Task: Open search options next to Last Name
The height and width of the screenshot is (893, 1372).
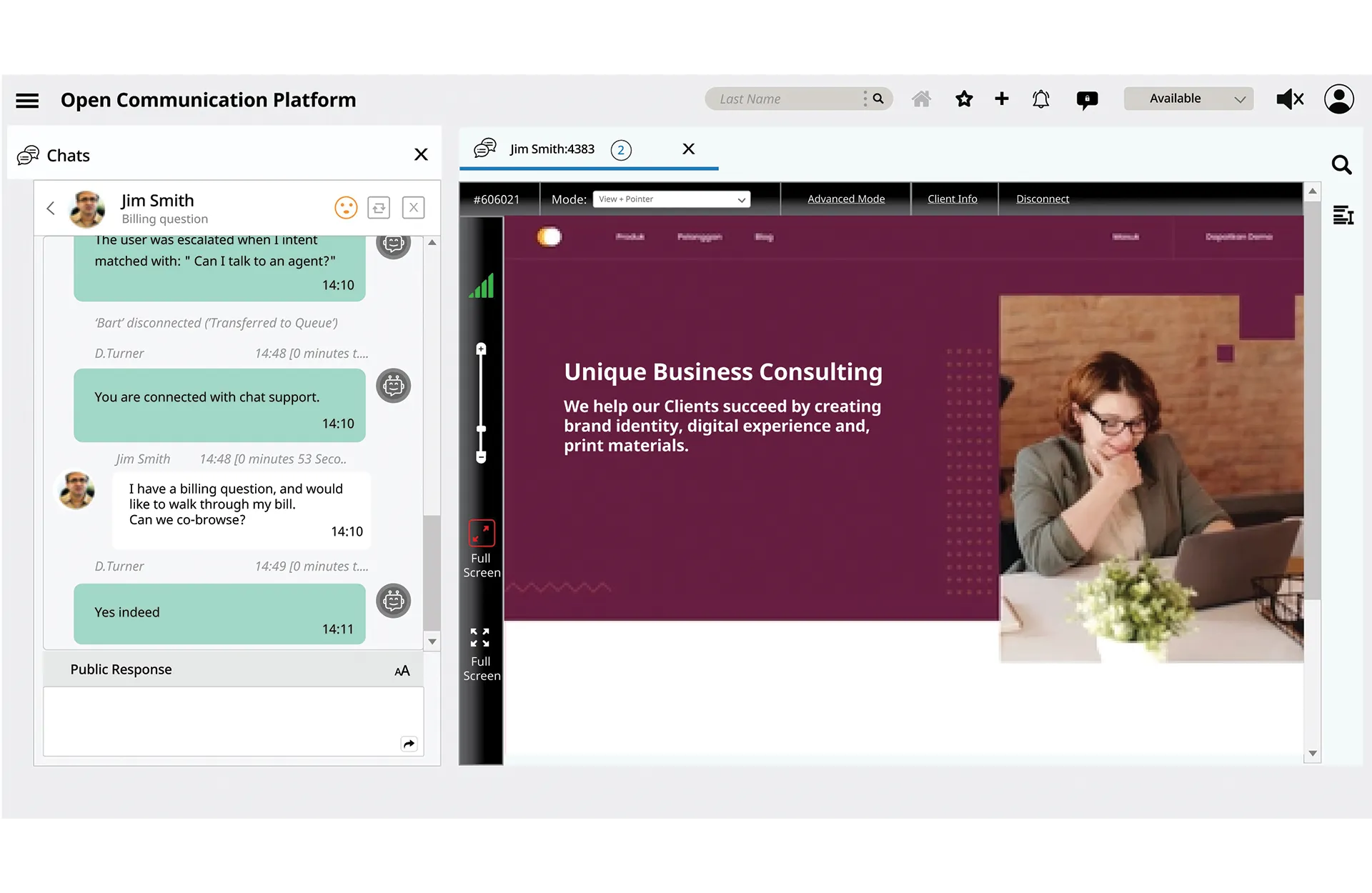Action: click(x=865, y=99)
